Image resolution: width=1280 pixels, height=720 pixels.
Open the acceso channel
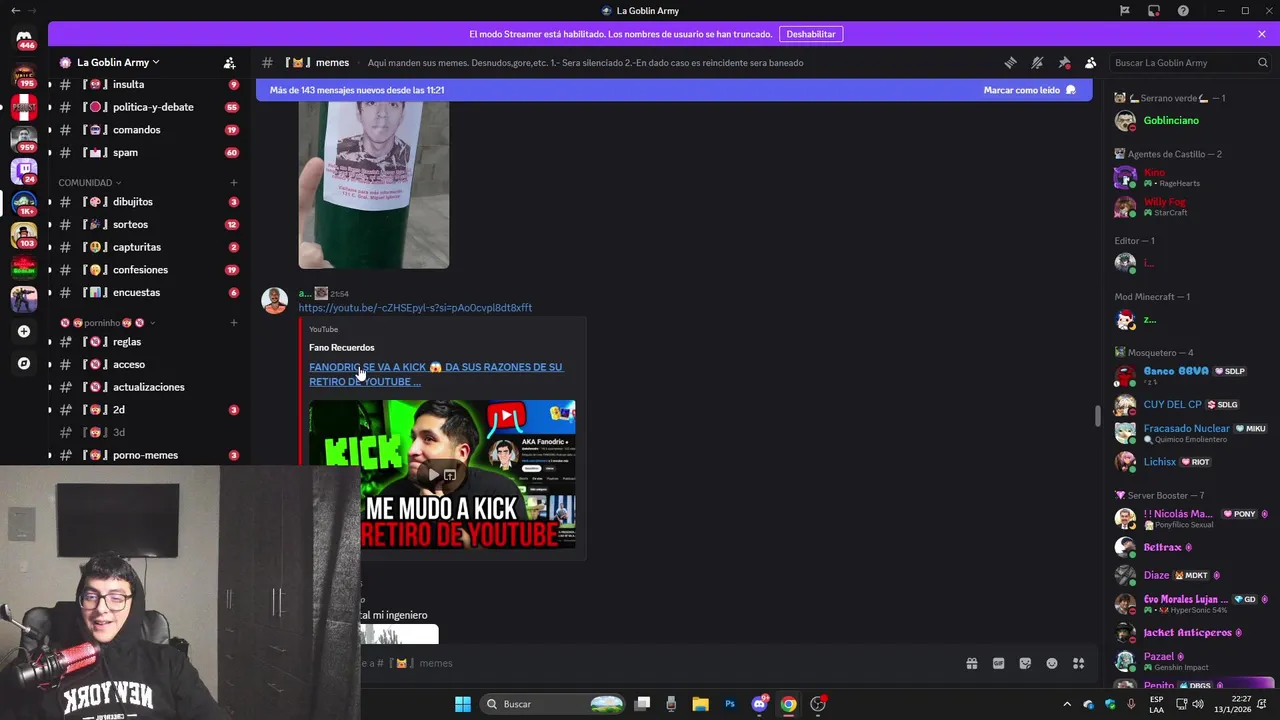[x=148, y=365]
